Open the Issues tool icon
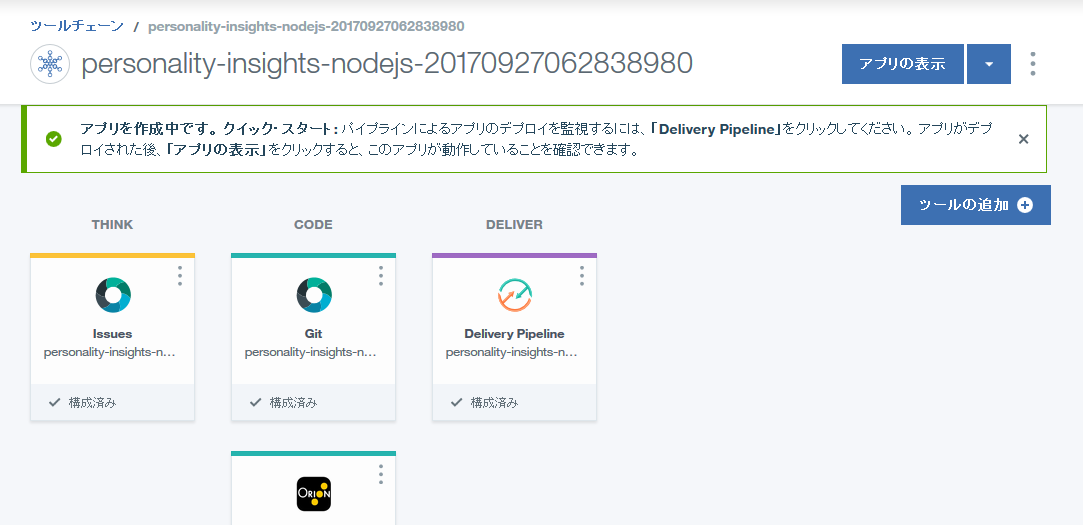 coord(113,295)
